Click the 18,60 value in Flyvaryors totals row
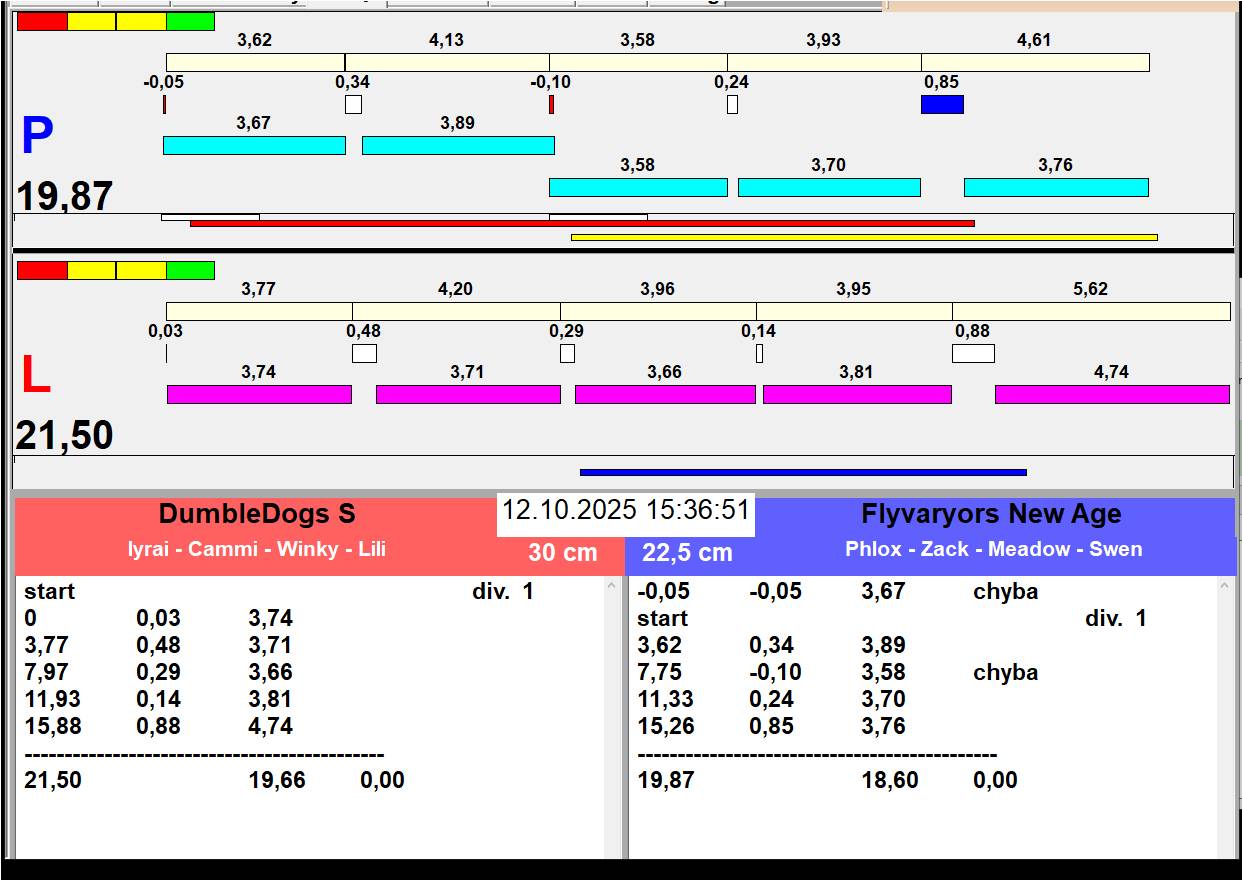Image resolution: width=1242 pixels, height=880 pixels. pyautogui.click(x=890, y=780)
